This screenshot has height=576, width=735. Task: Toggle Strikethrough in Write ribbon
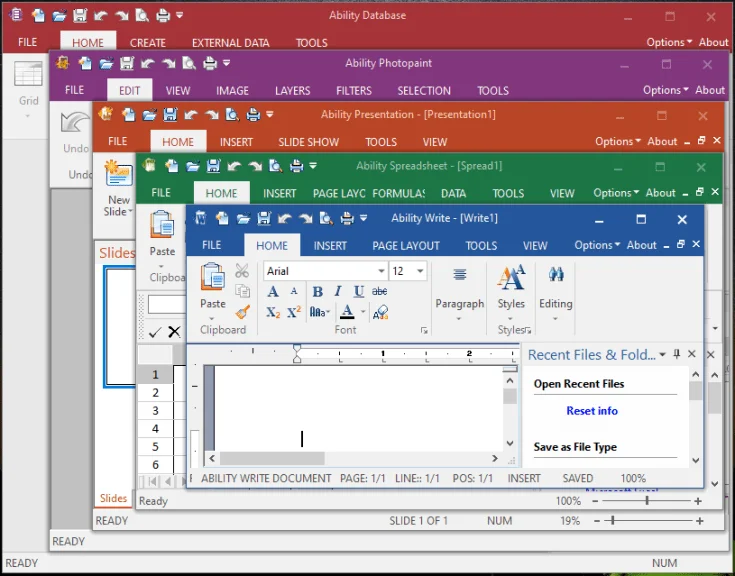(x=379, y=292)
